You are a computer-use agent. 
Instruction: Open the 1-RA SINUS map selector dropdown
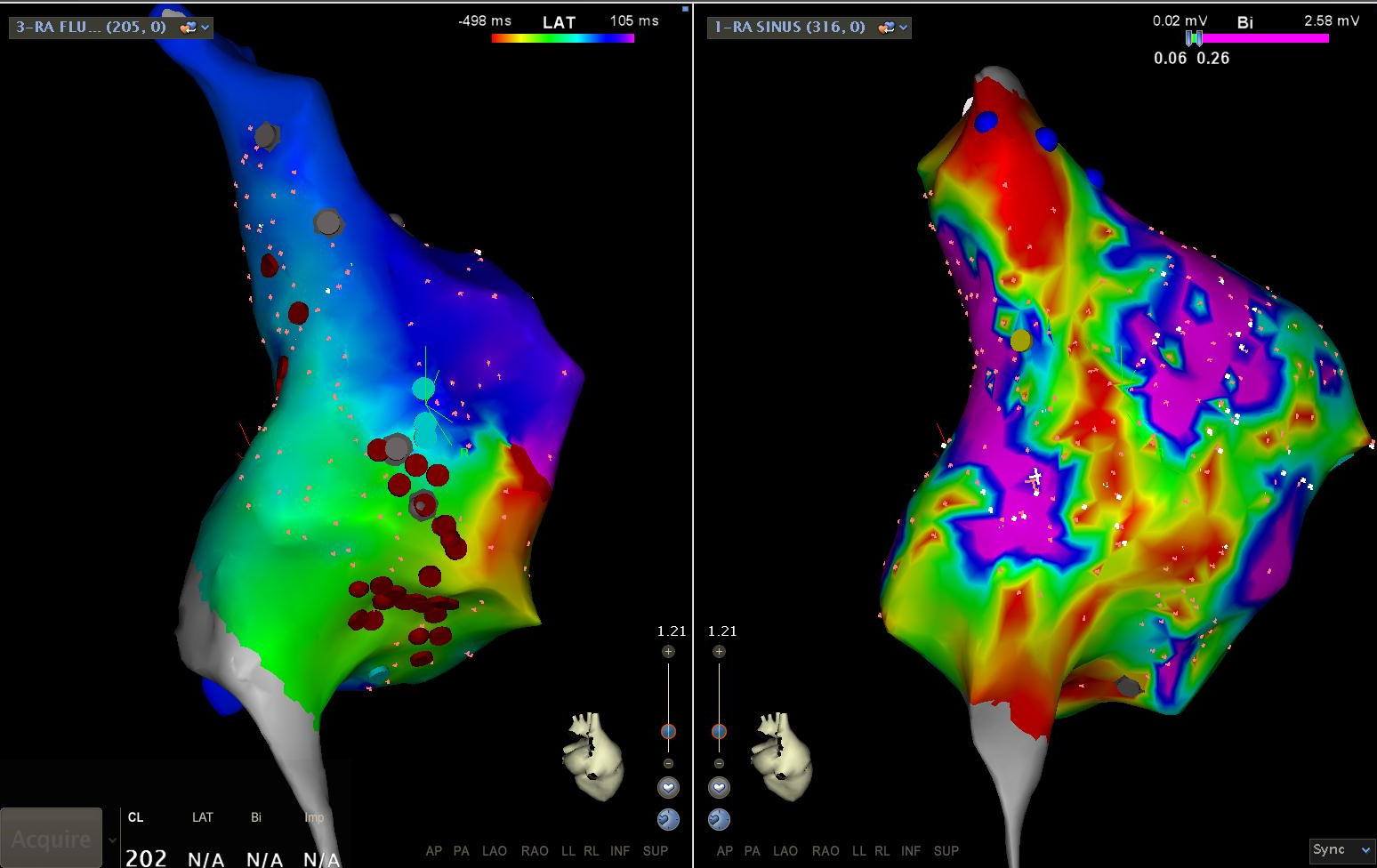904,28
